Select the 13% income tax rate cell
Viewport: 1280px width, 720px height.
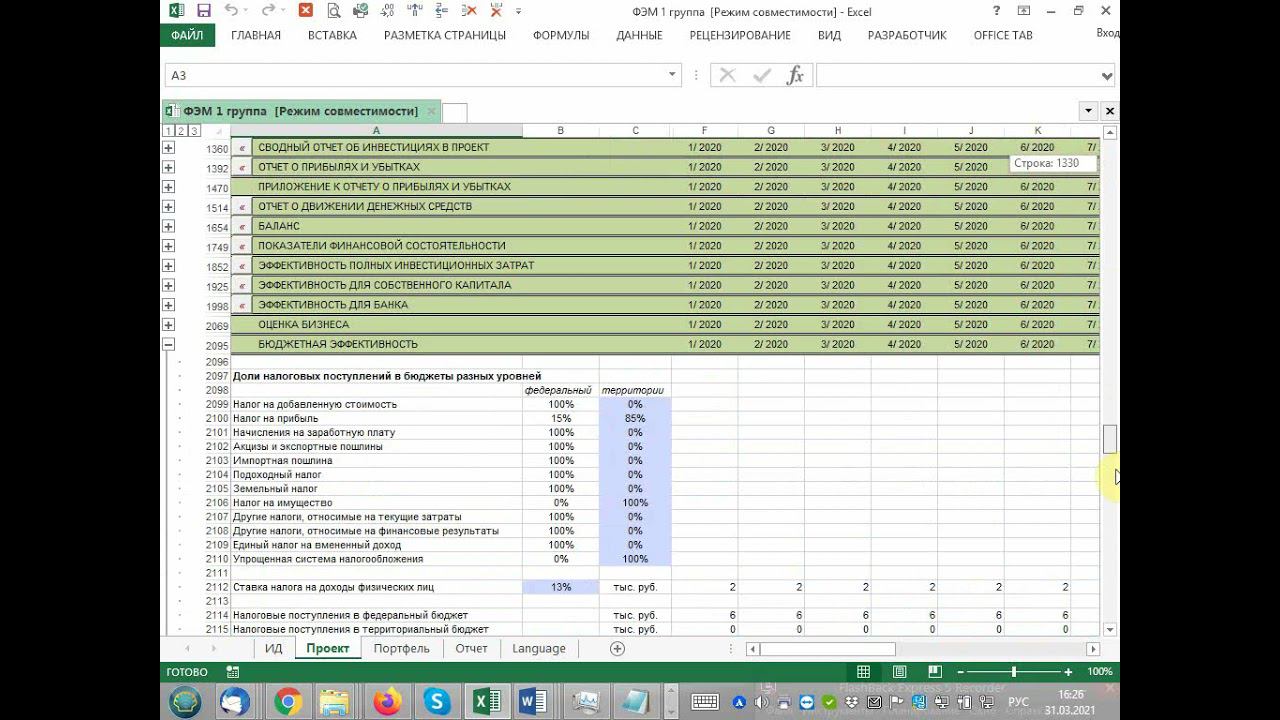(560, 587)
